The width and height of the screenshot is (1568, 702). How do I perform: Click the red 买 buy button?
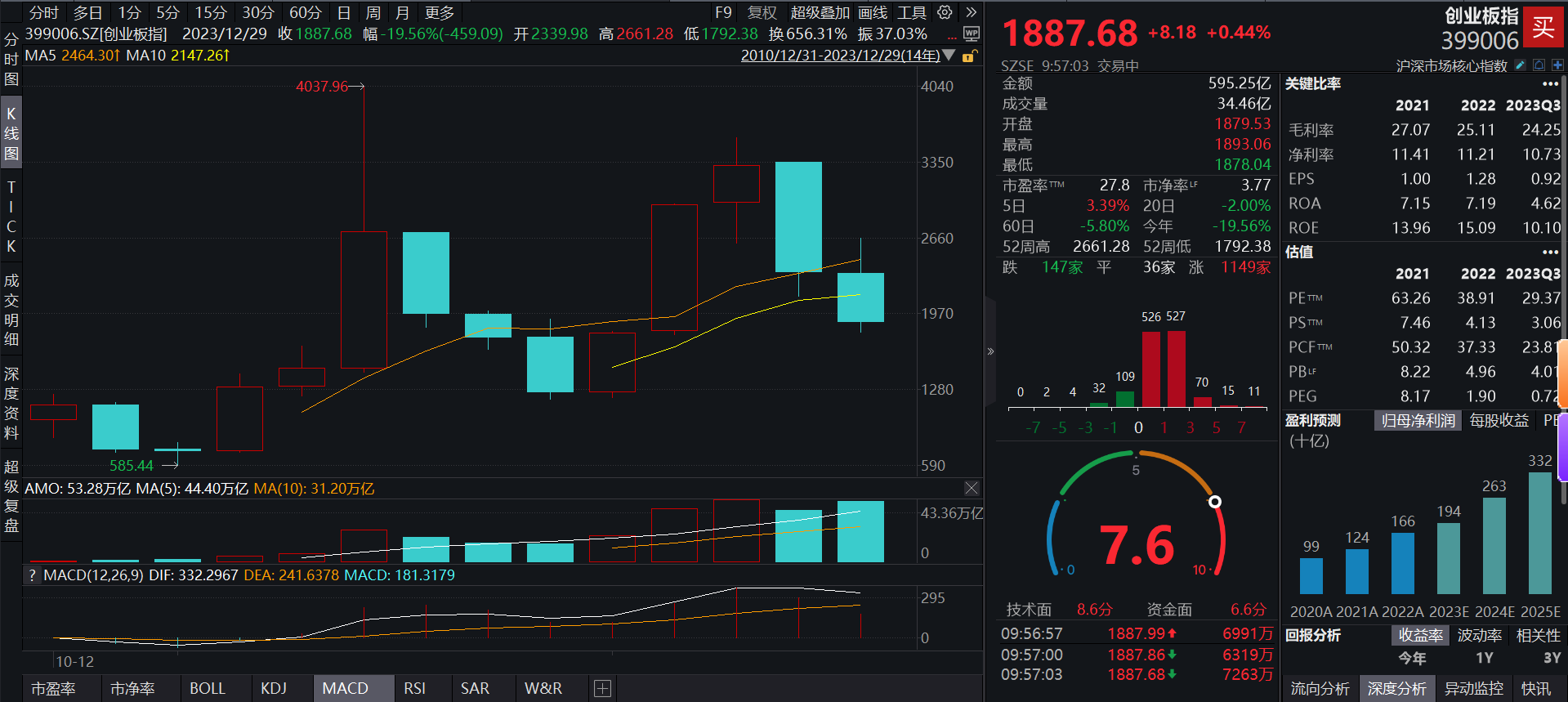point(1543,27)
